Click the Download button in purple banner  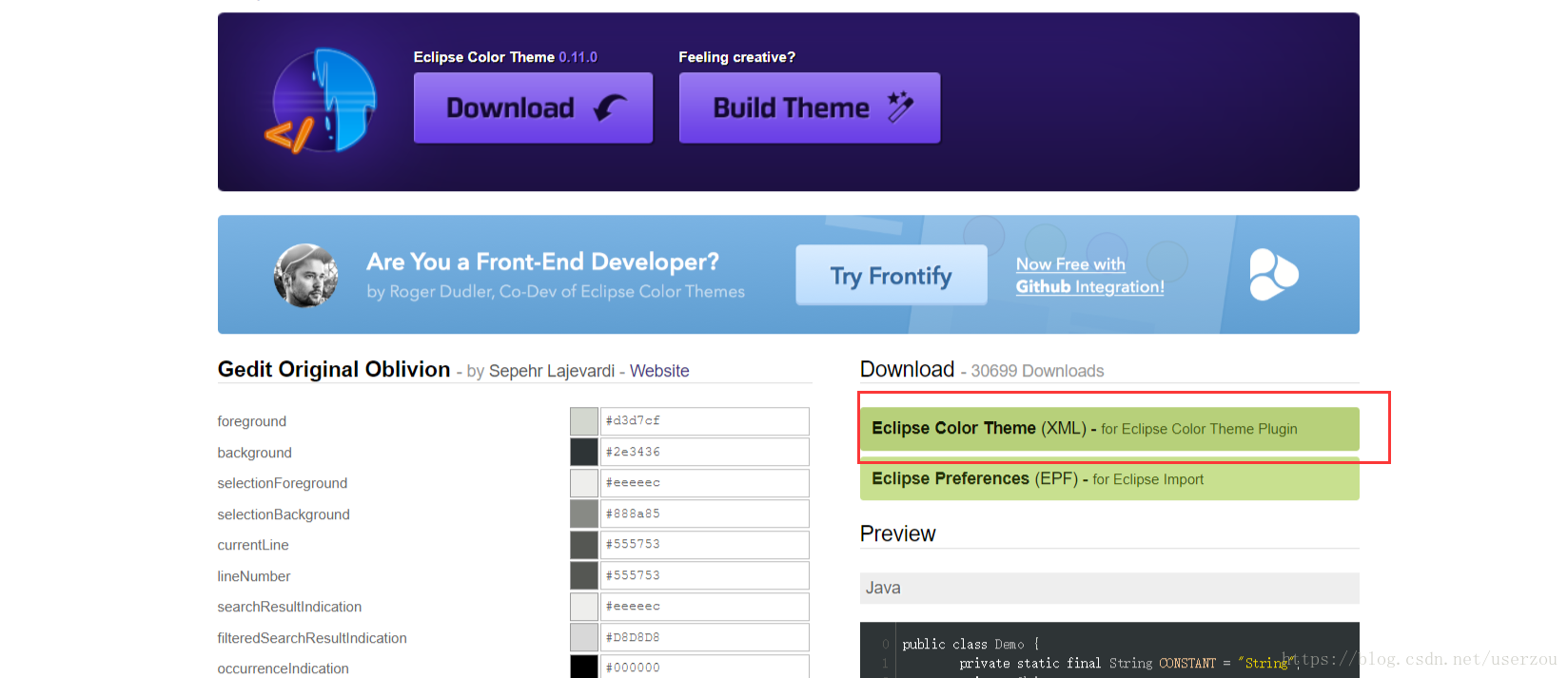533,107
